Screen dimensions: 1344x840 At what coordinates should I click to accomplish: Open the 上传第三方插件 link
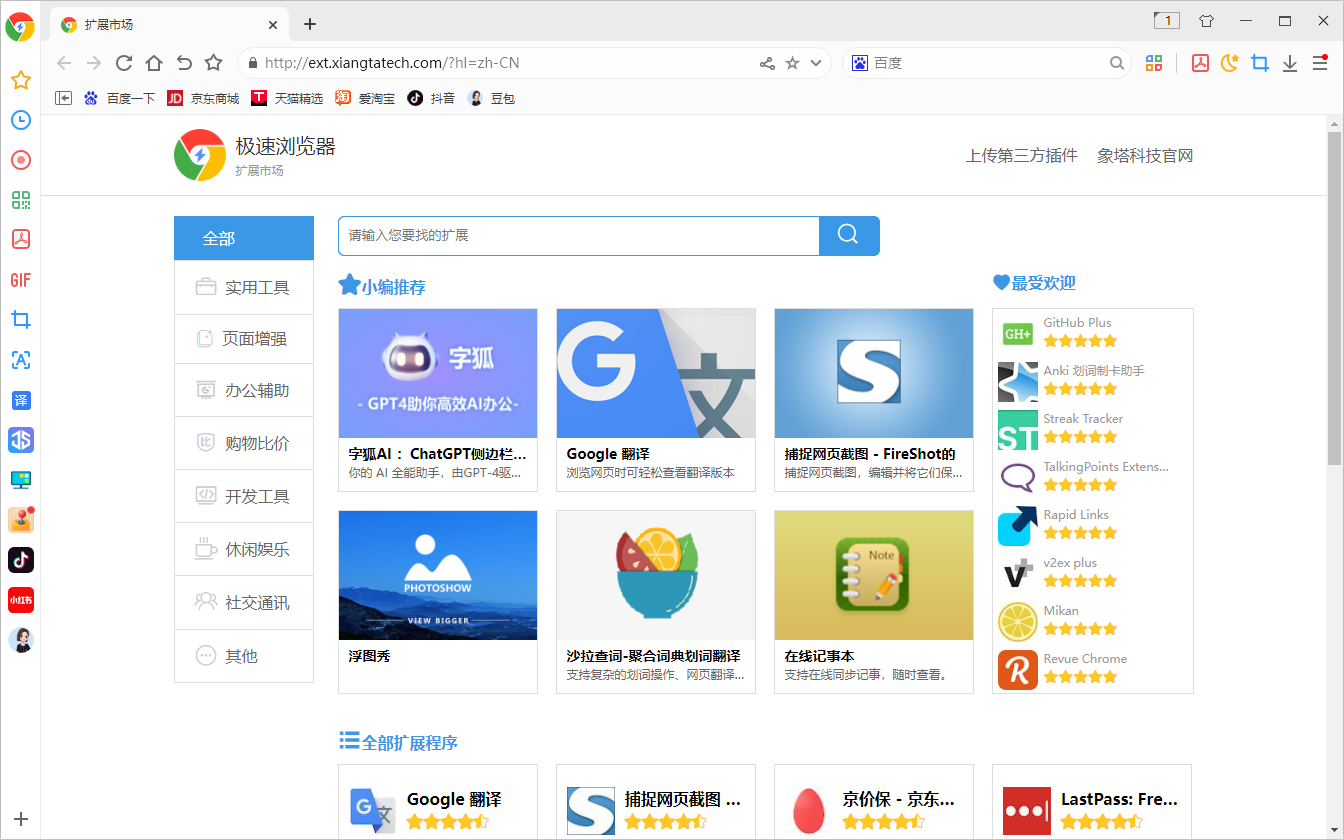click(1021, 156)
